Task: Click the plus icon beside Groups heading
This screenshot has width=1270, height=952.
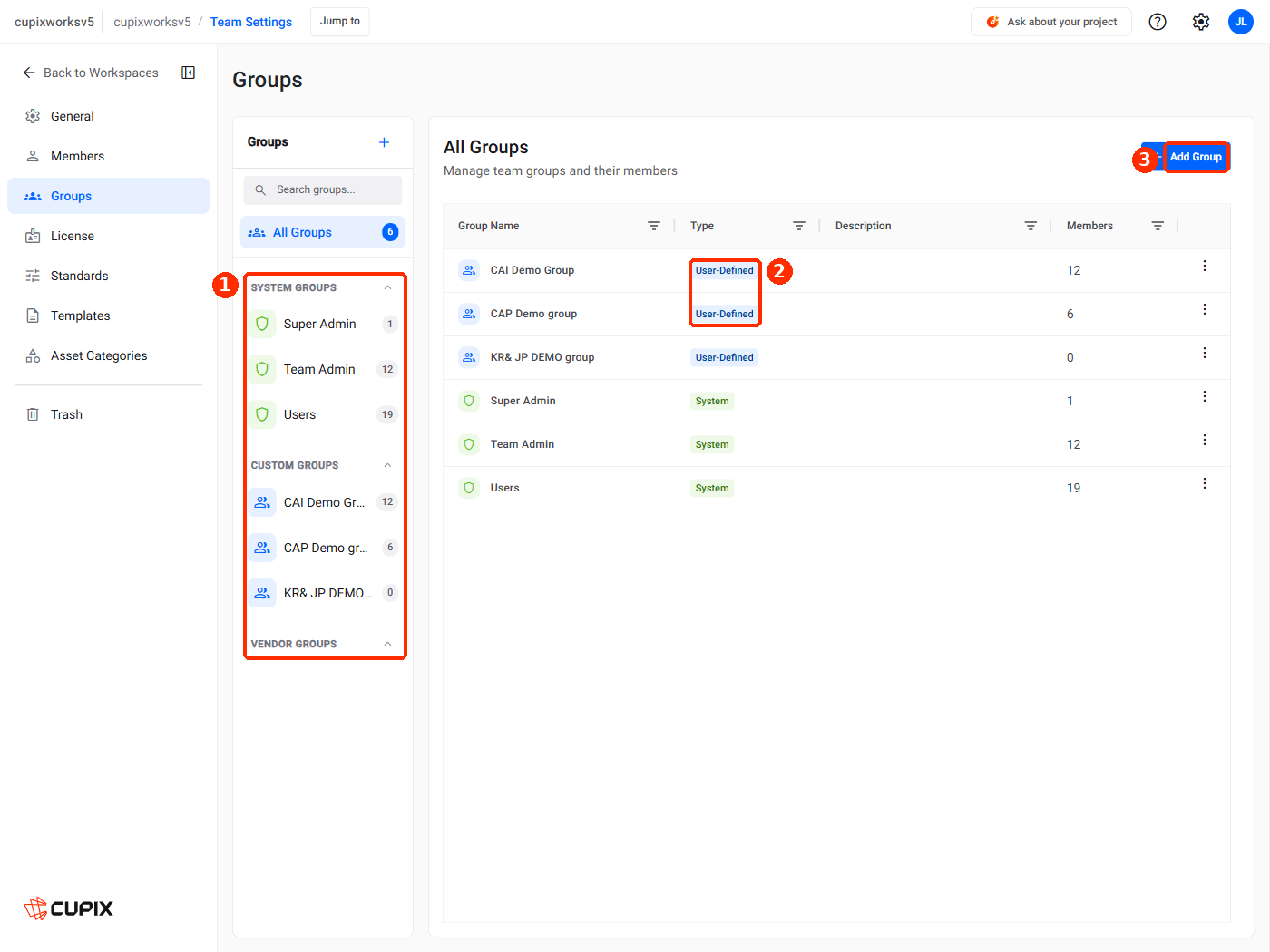Action: click(x=385, y=142)
